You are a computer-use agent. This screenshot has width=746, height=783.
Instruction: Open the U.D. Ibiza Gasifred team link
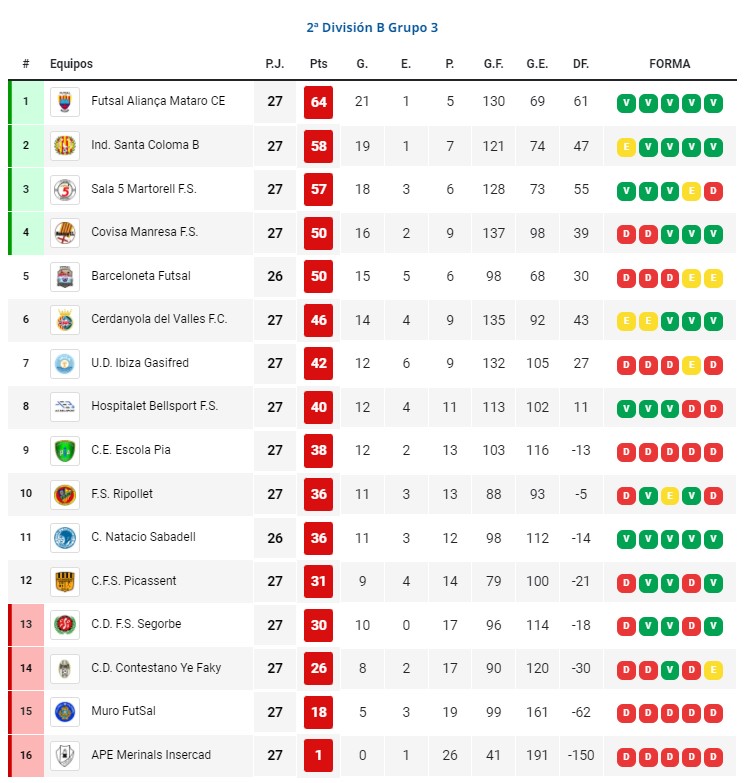coord(140,363)
